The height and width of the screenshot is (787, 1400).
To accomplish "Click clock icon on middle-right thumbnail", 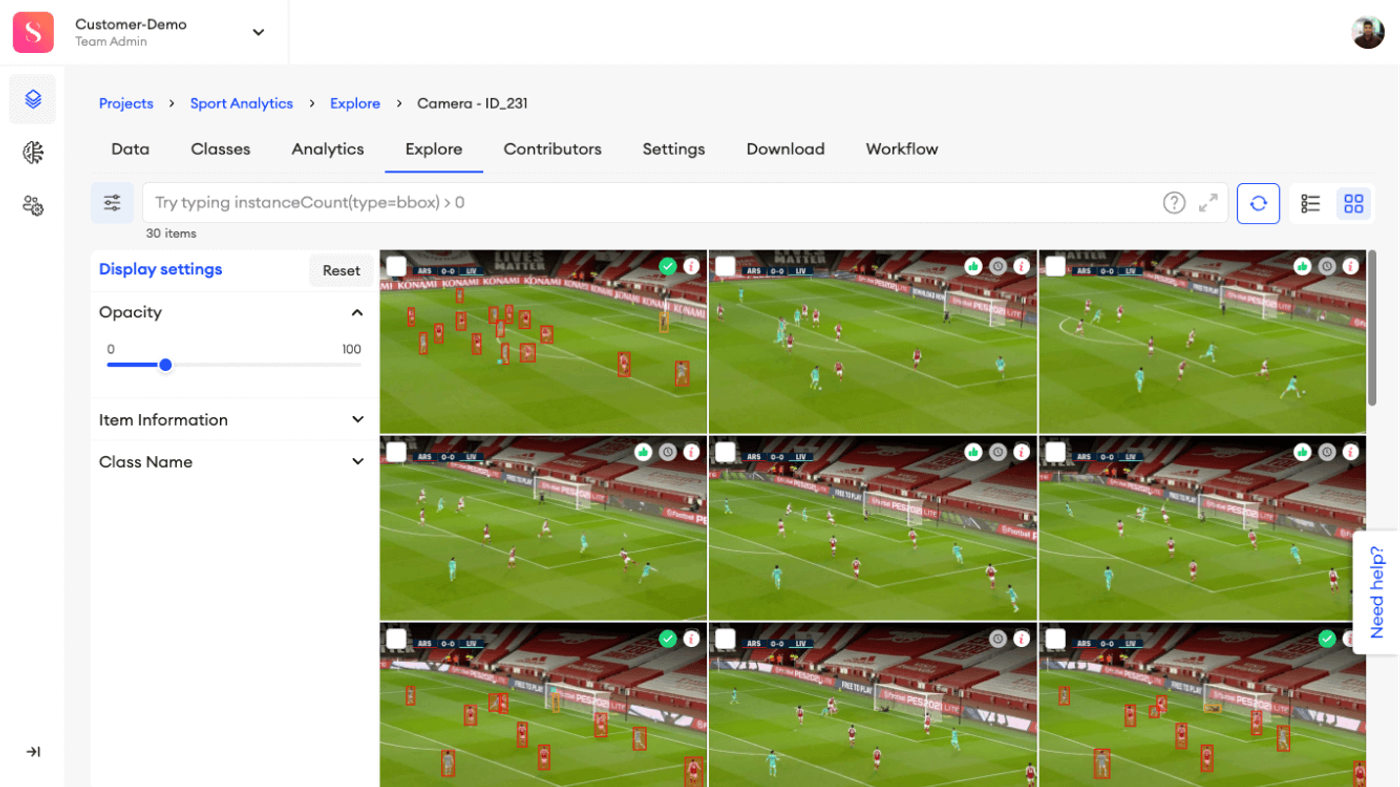I will click(x=1326, y=452).
